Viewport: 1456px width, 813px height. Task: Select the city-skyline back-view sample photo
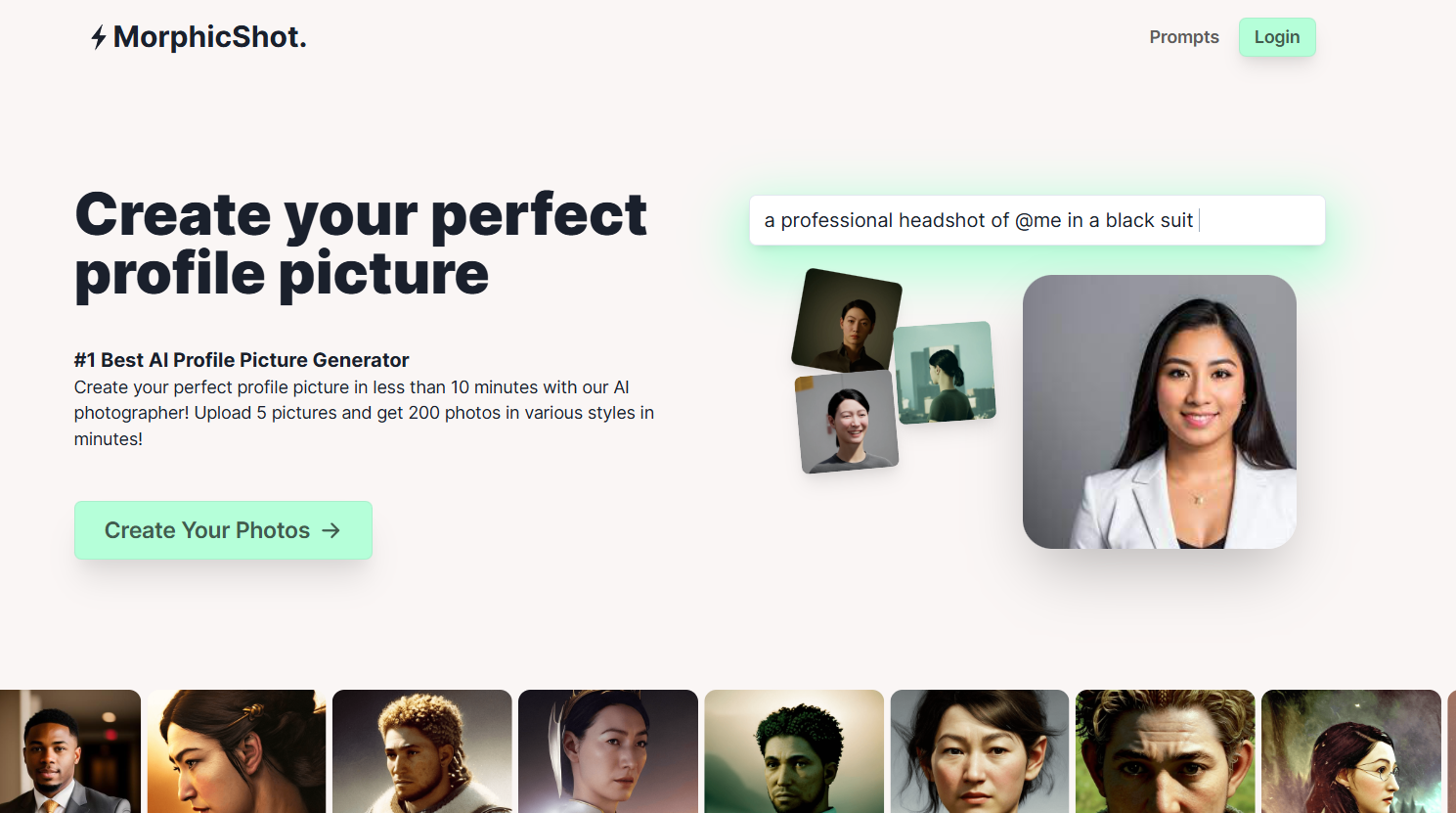coord(945,373)
